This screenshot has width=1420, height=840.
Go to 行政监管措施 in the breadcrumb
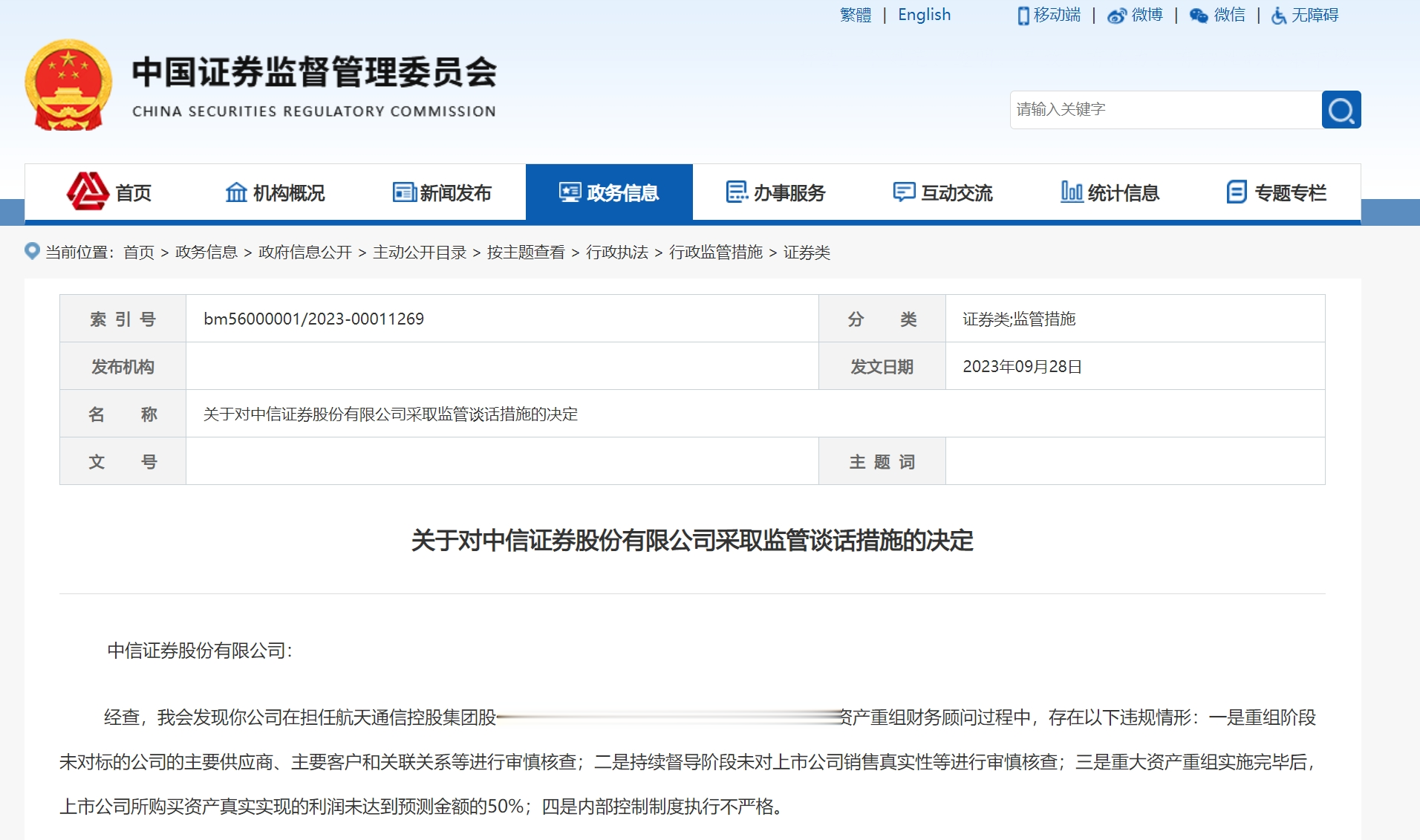click(x=715, y=253)
